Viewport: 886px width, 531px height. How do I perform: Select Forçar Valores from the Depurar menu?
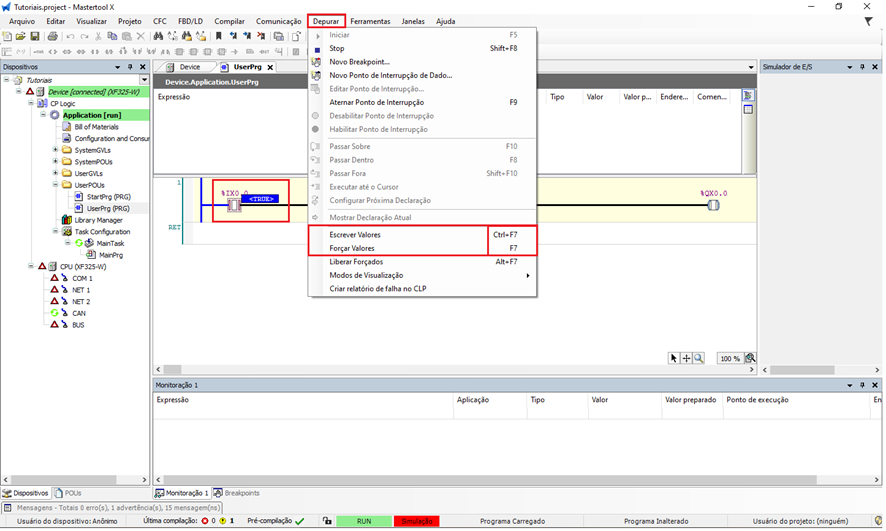pos(352,248)
